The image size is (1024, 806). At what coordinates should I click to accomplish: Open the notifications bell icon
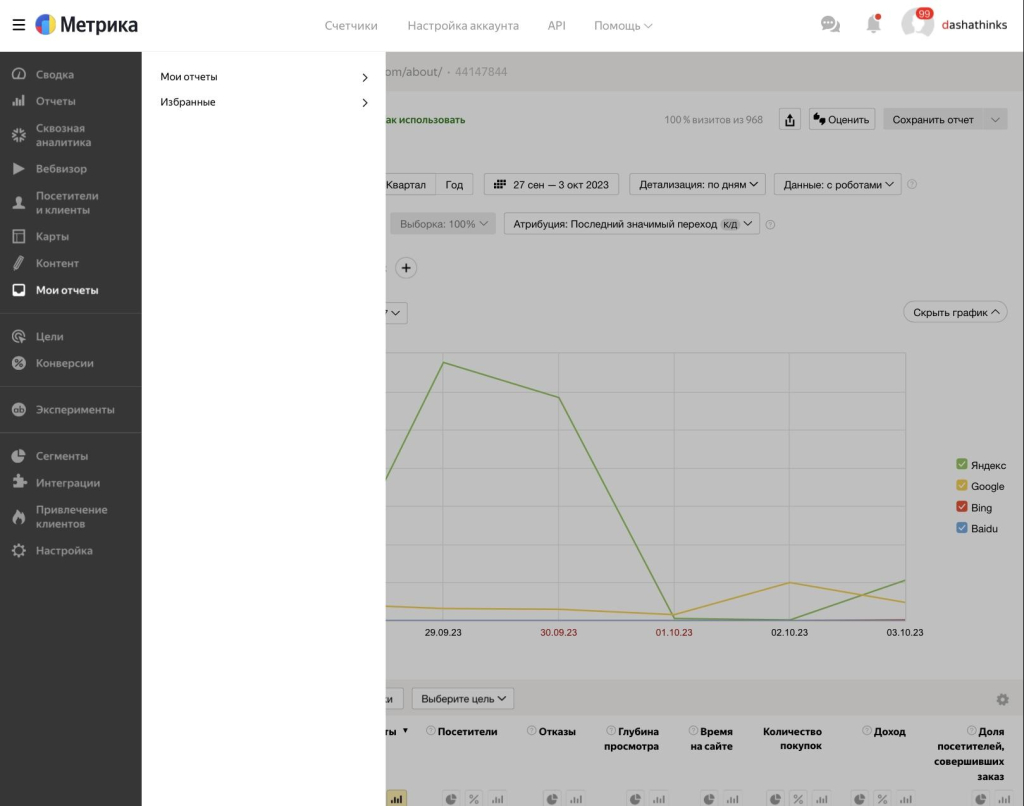(x=873, y=25)
